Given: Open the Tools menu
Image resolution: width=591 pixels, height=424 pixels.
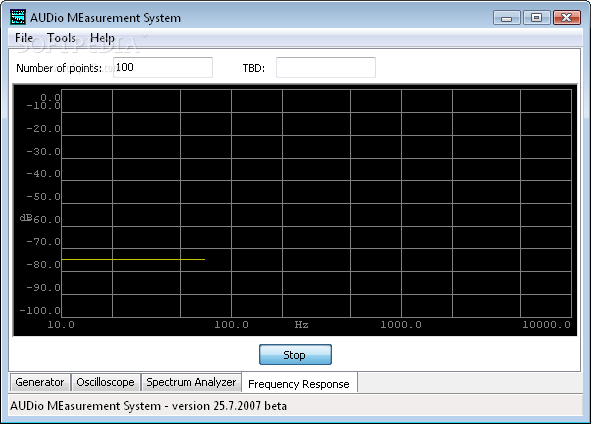Looking at the screenshot, I should pos(61,38).
